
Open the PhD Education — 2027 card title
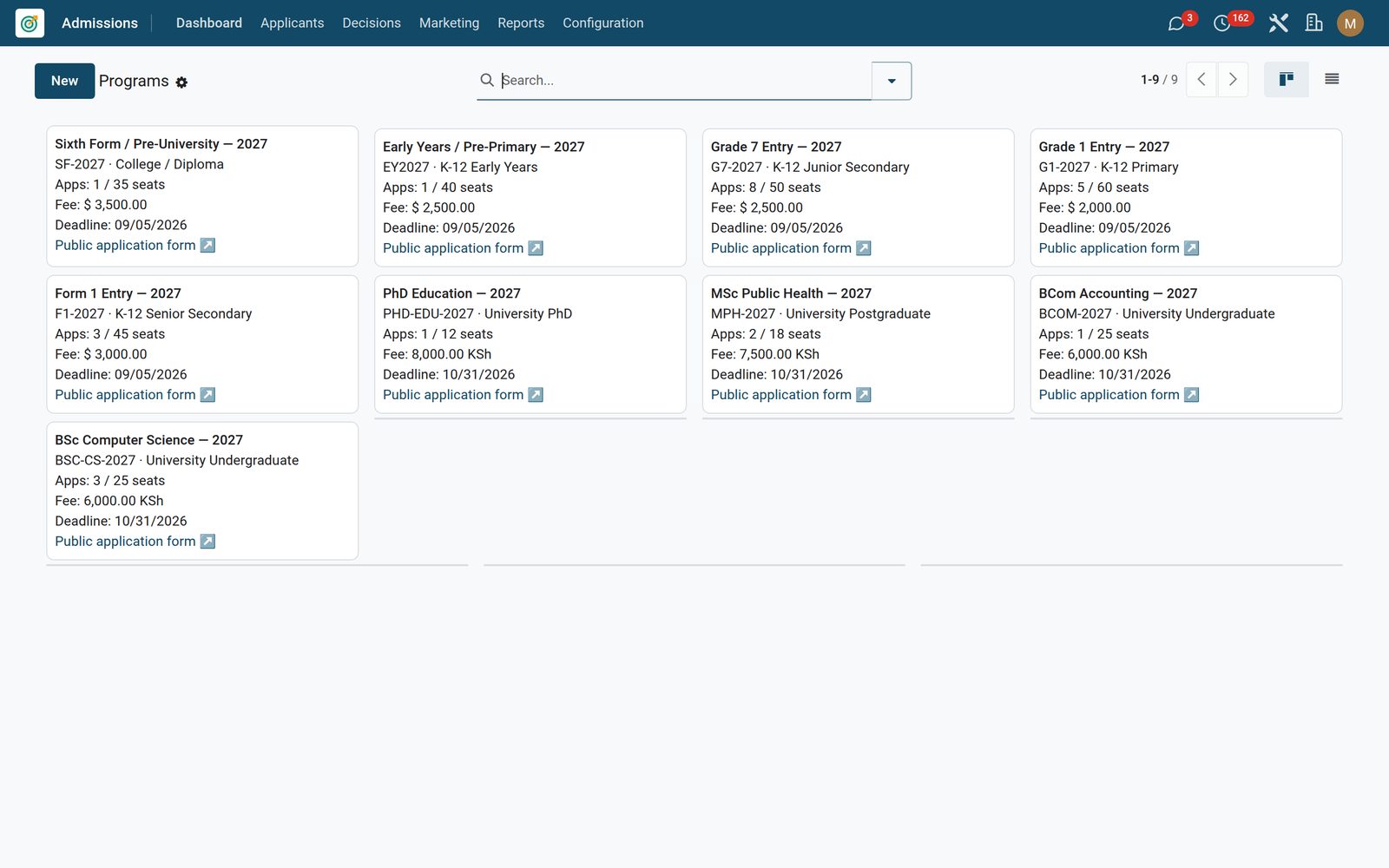[x=451, y=293]
